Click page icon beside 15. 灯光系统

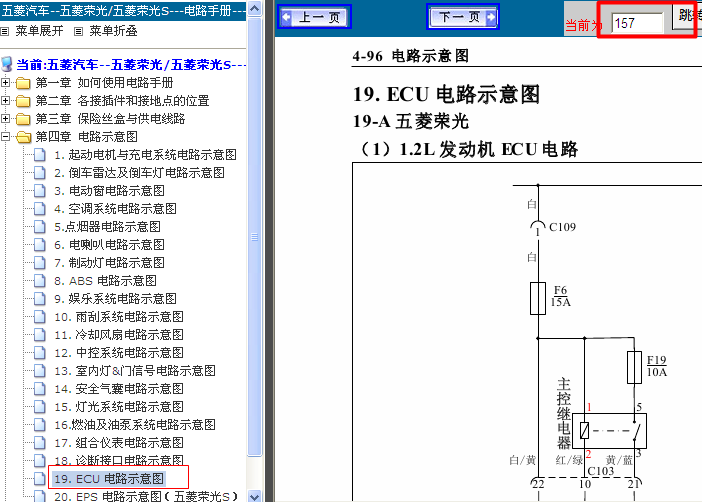(x=40, y=407)
